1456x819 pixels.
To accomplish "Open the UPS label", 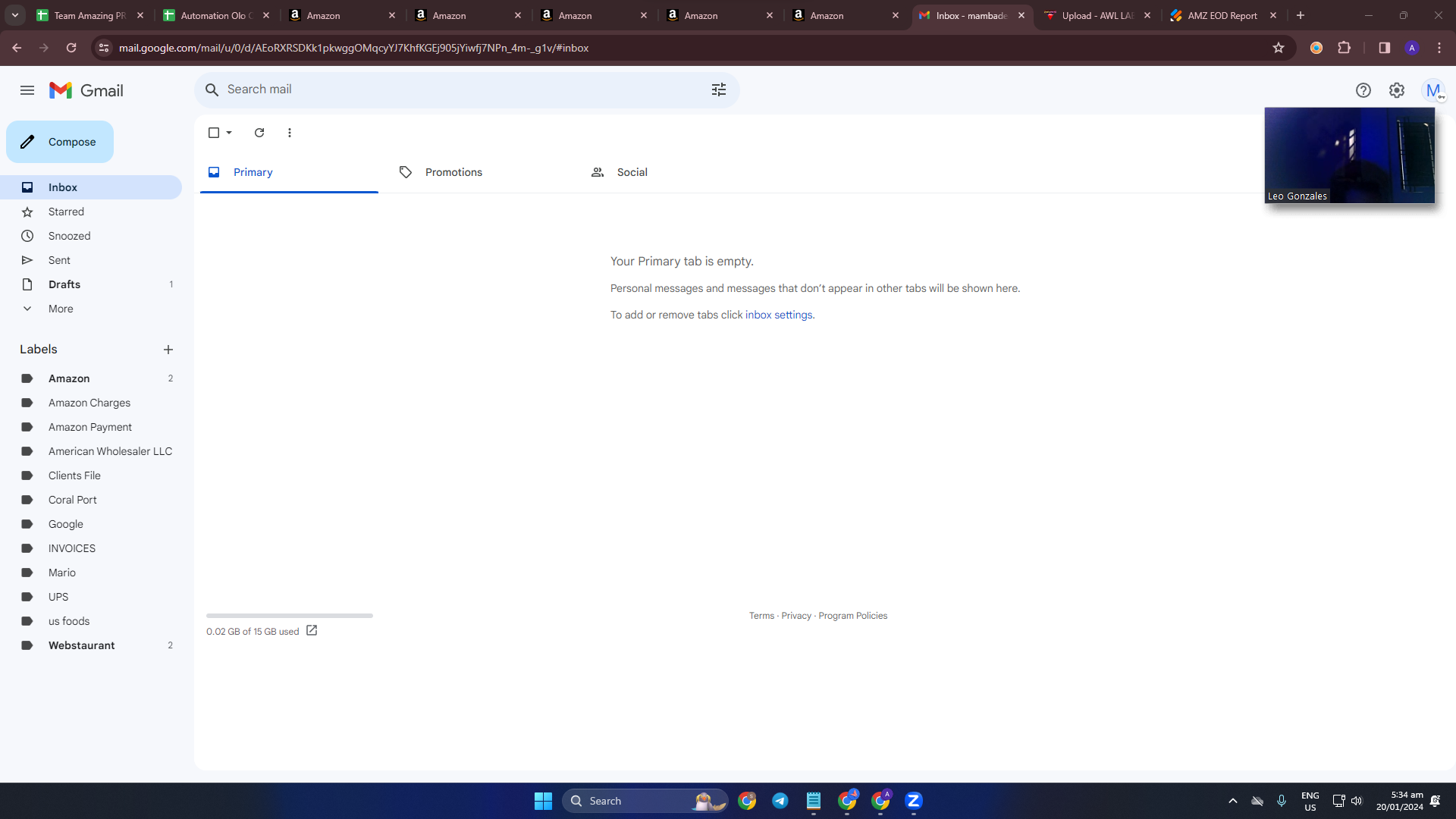I will (91, 597).
